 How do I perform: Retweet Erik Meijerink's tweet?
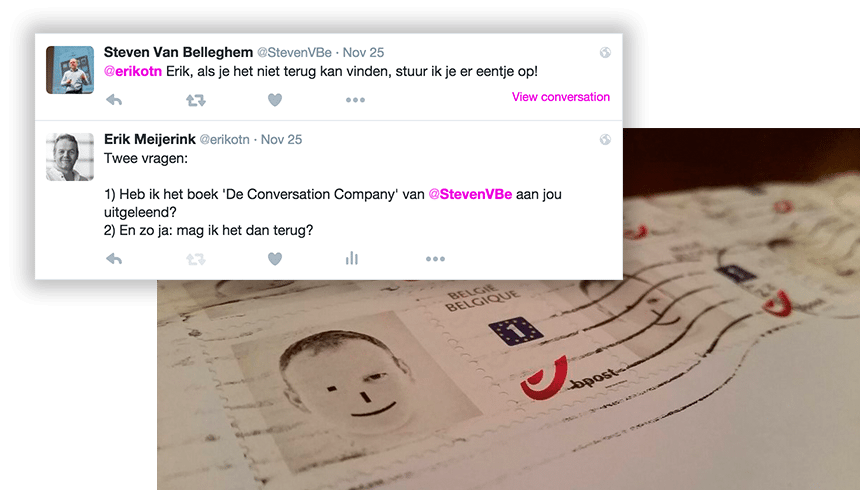click(x=196, y=258)
